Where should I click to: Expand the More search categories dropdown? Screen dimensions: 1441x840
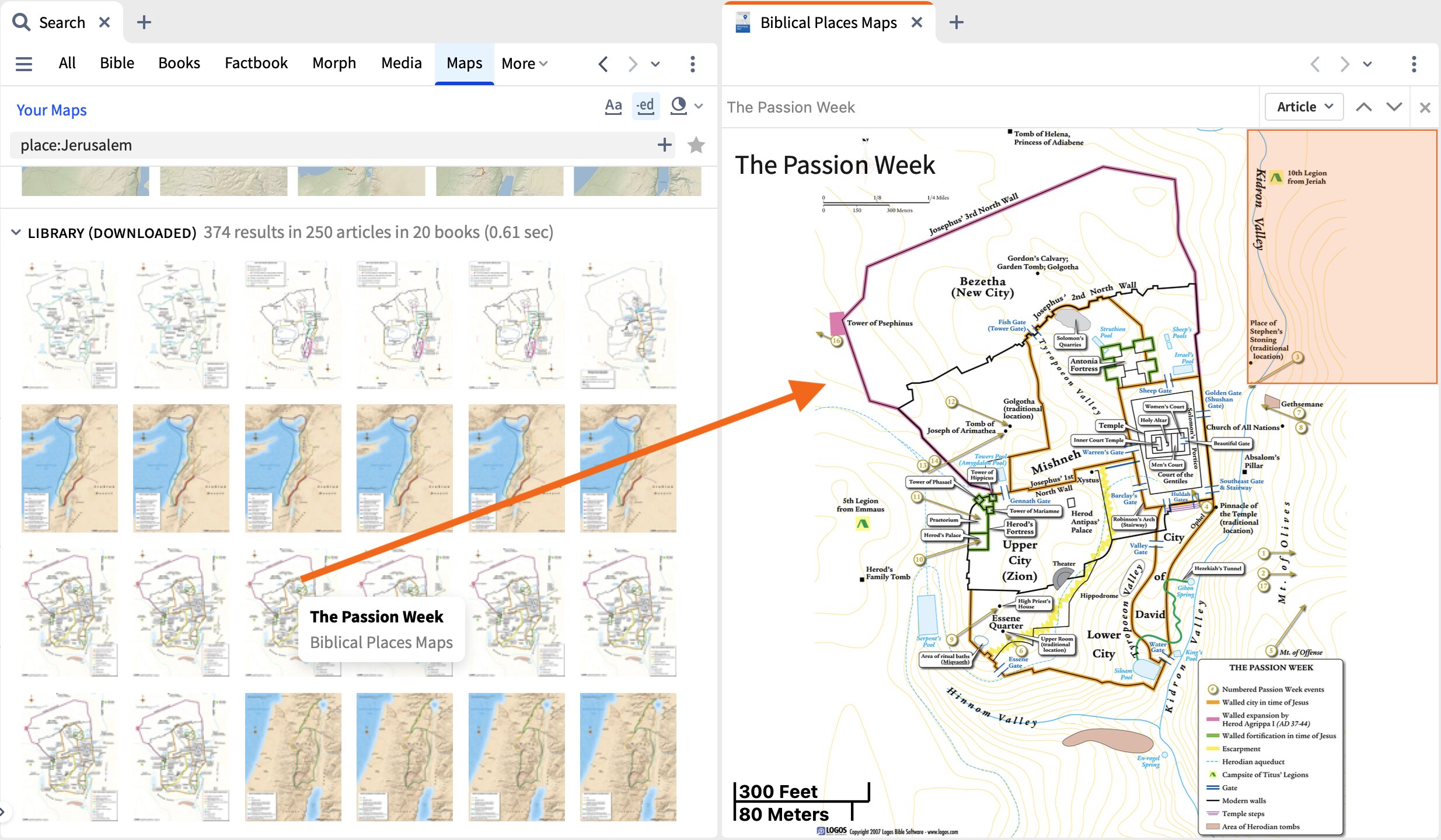524,63
